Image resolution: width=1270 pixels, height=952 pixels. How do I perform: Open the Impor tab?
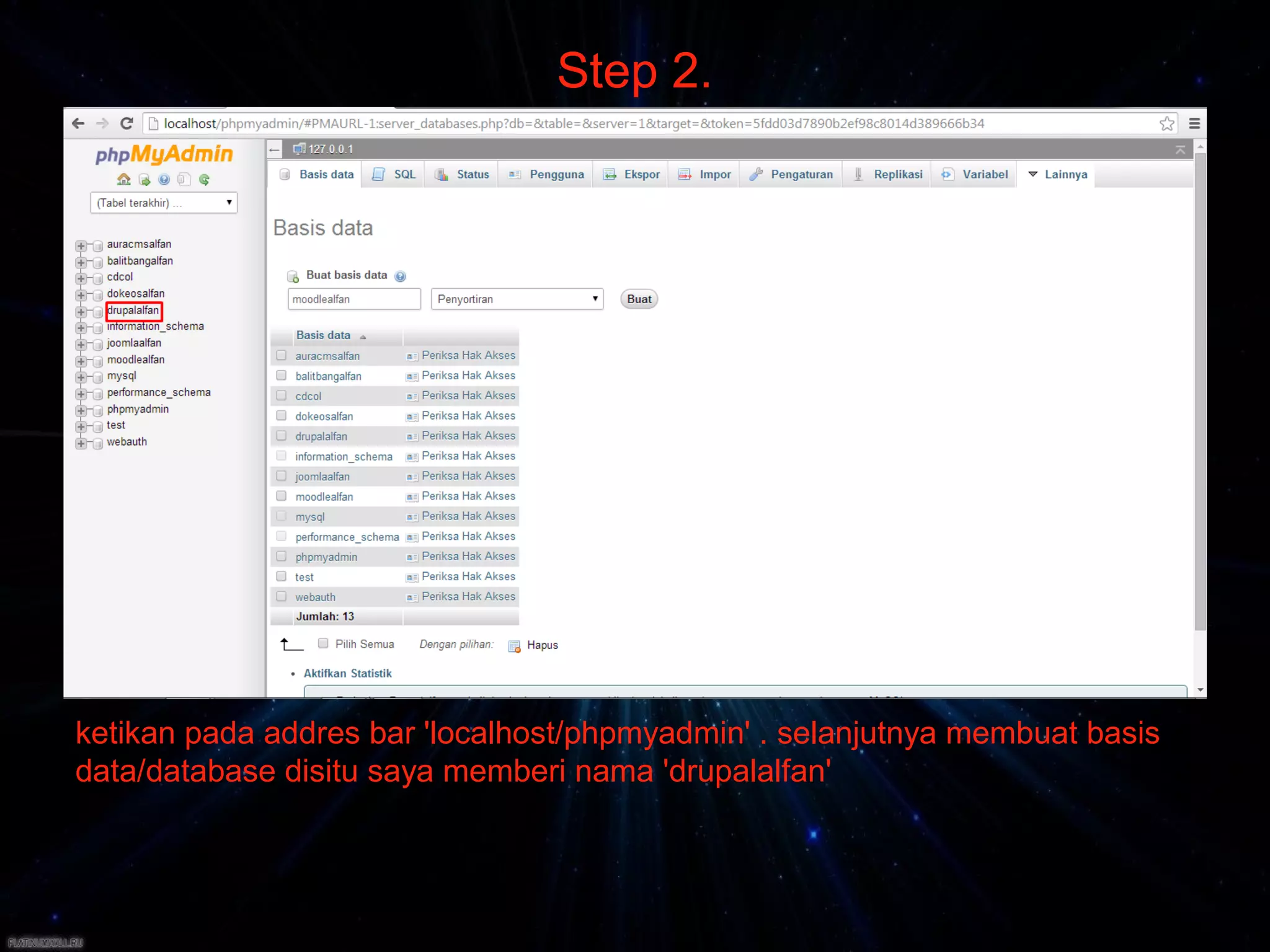coord(704,175)
